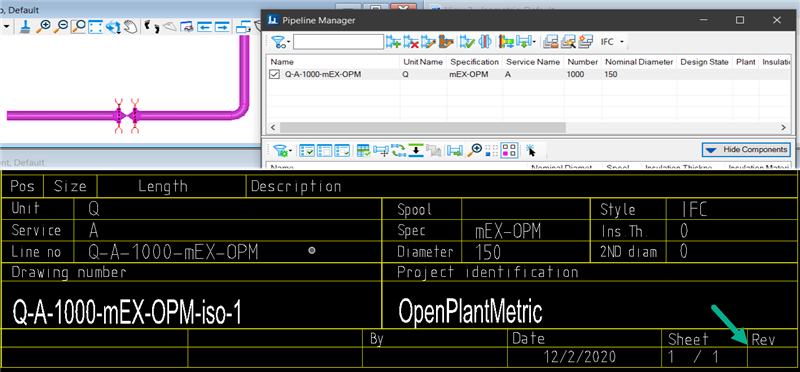Click the Update Brush icon in view toolbar

[x=24, y=27]
